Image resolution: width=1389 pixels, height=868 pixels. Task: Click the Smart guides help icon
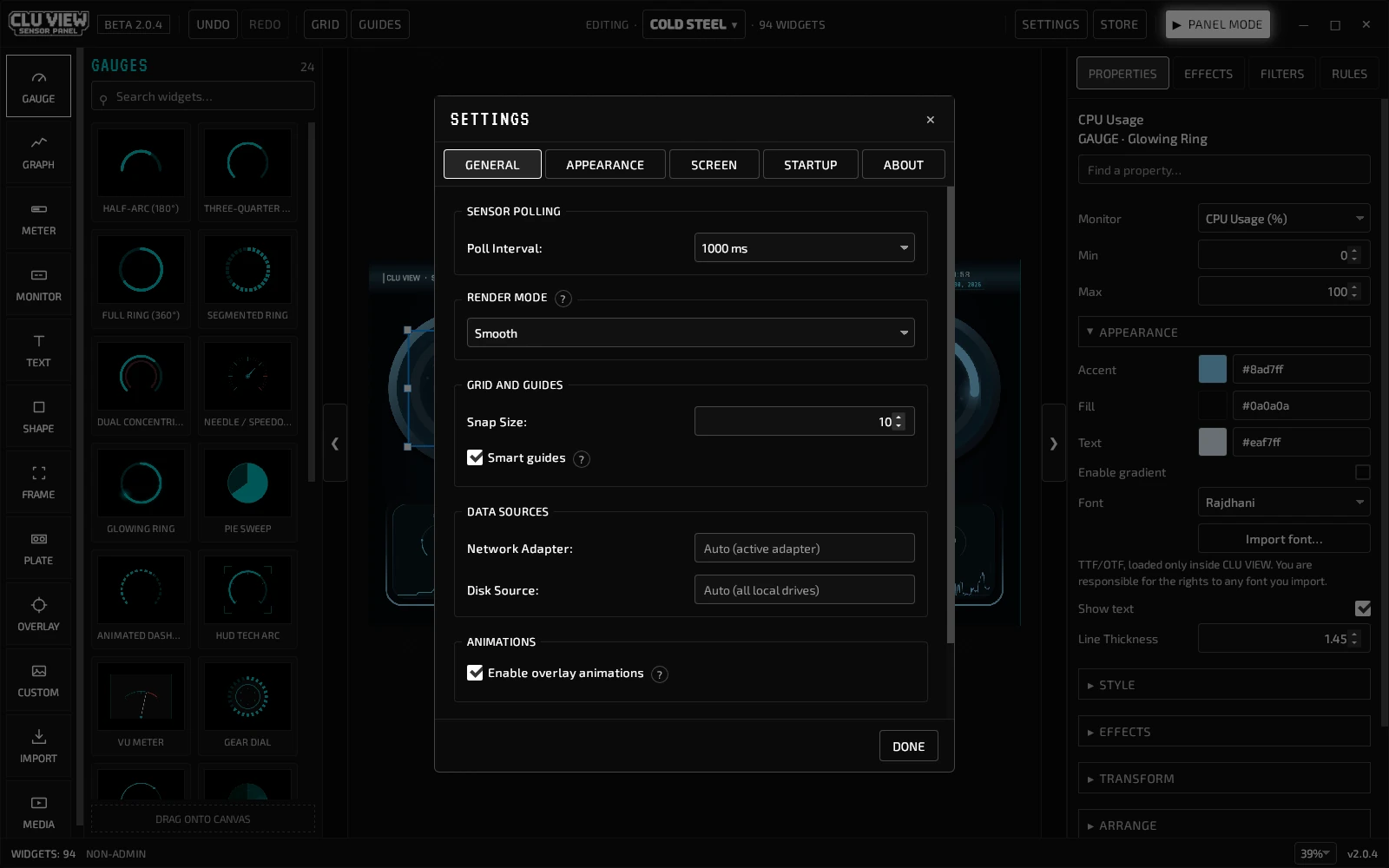pyautogui.click(x=582, y=459)
